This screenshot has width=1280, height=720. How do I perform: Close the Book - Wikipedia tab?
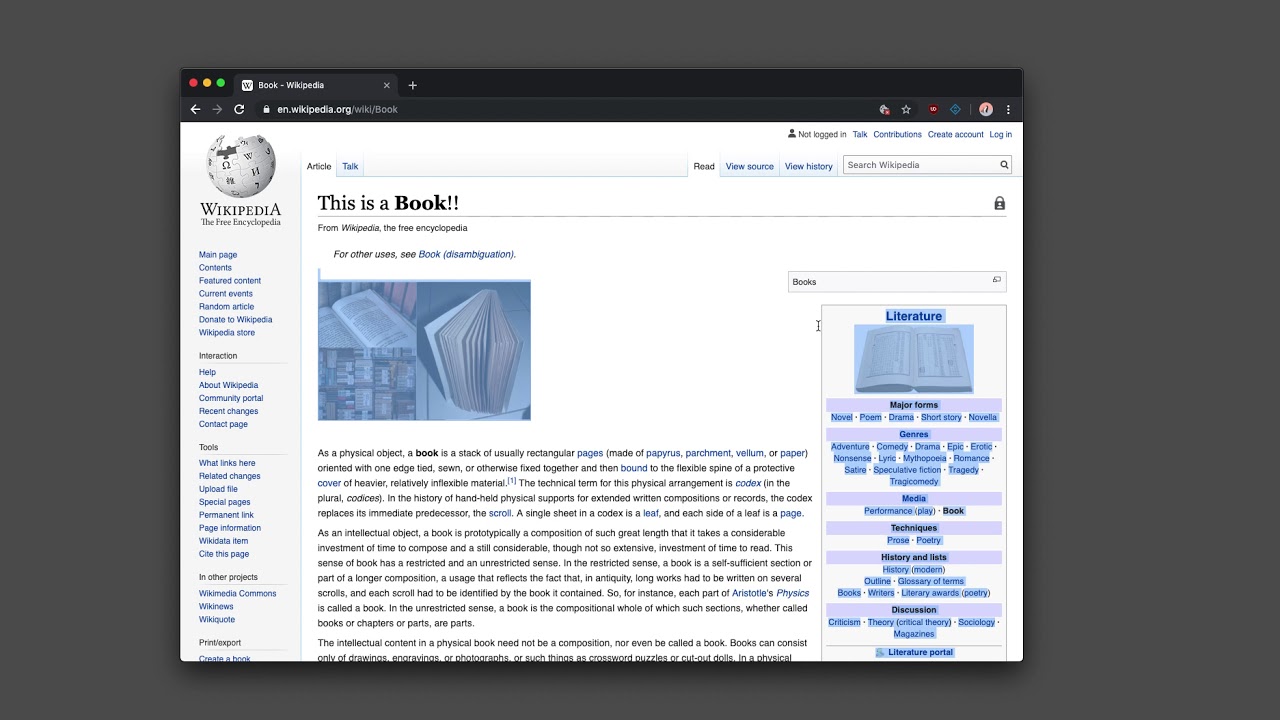tap(386, 85)
